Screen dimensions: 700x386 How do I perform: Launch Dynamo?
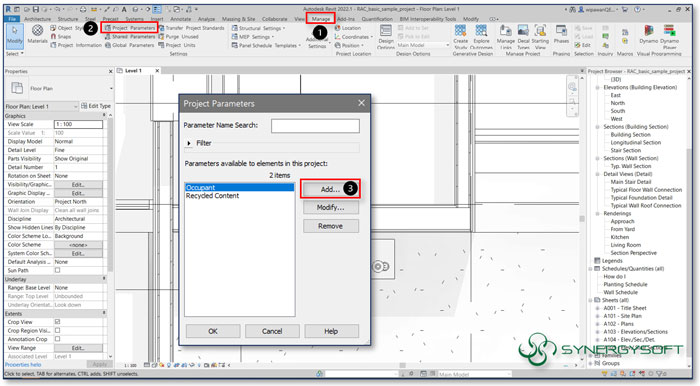pos(649,34)
